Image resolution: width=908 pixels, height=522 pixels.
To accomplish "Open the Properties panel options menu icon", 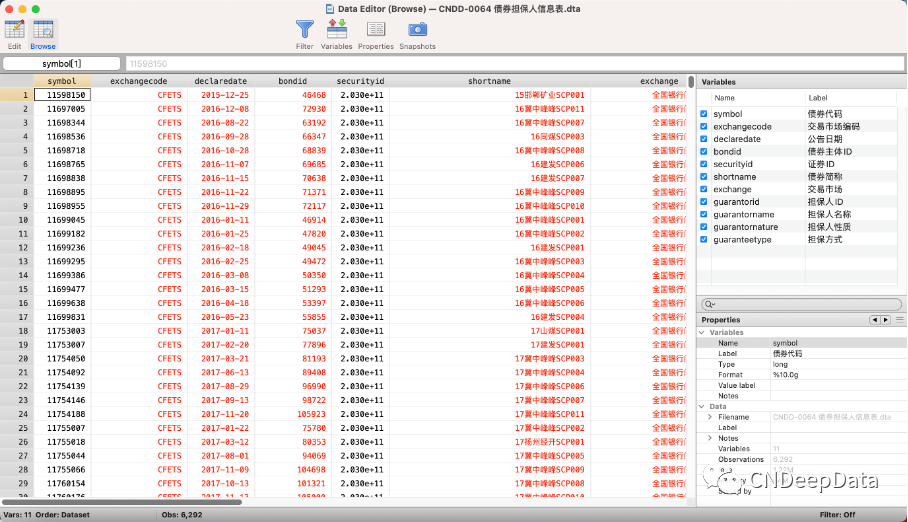I will (x=899, y=320).
